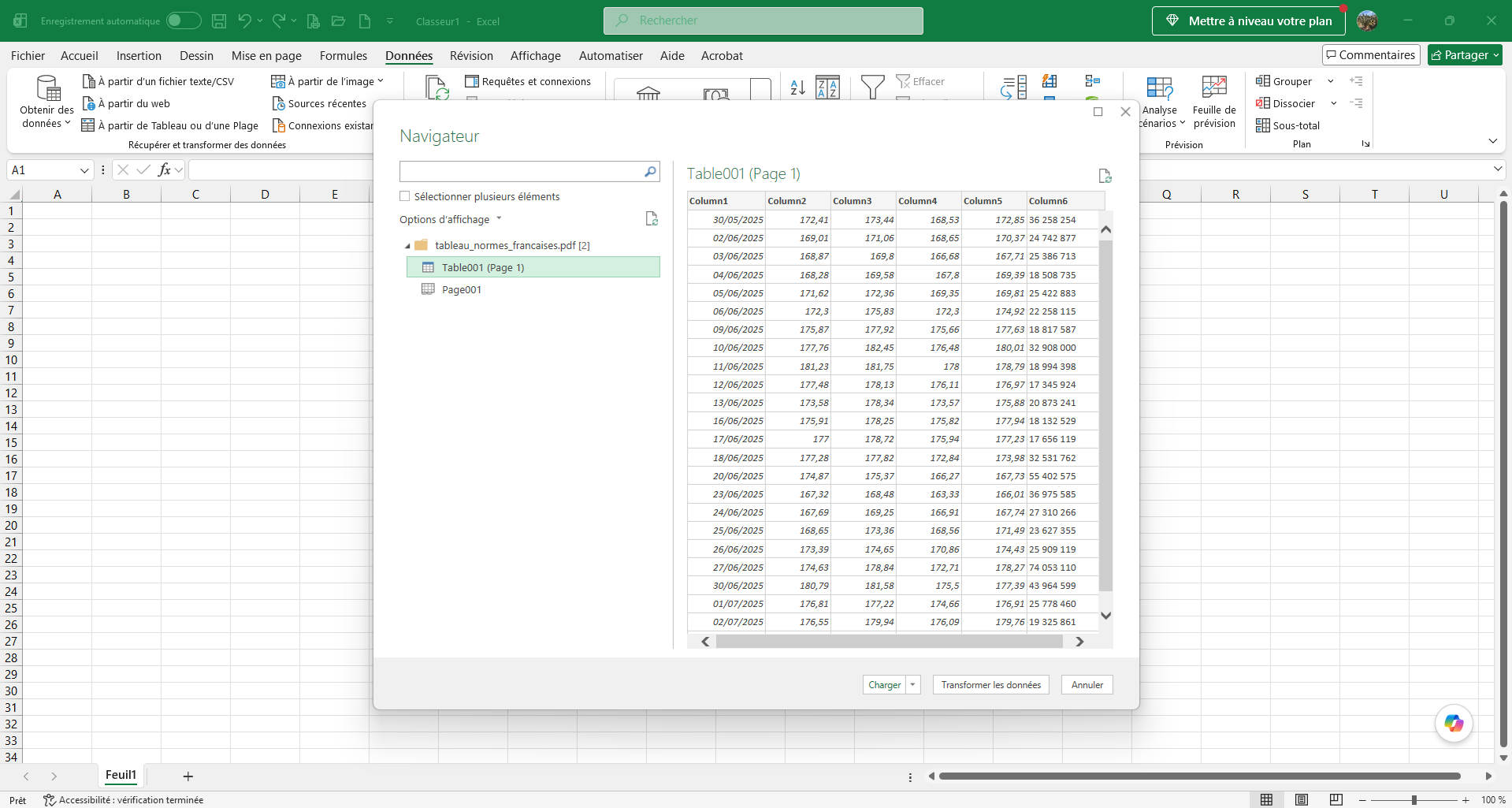This screenshot has height=808, width=1512.
Task: Click the preview horizontal scrollbar right arrow
Action: [1079, 642]
